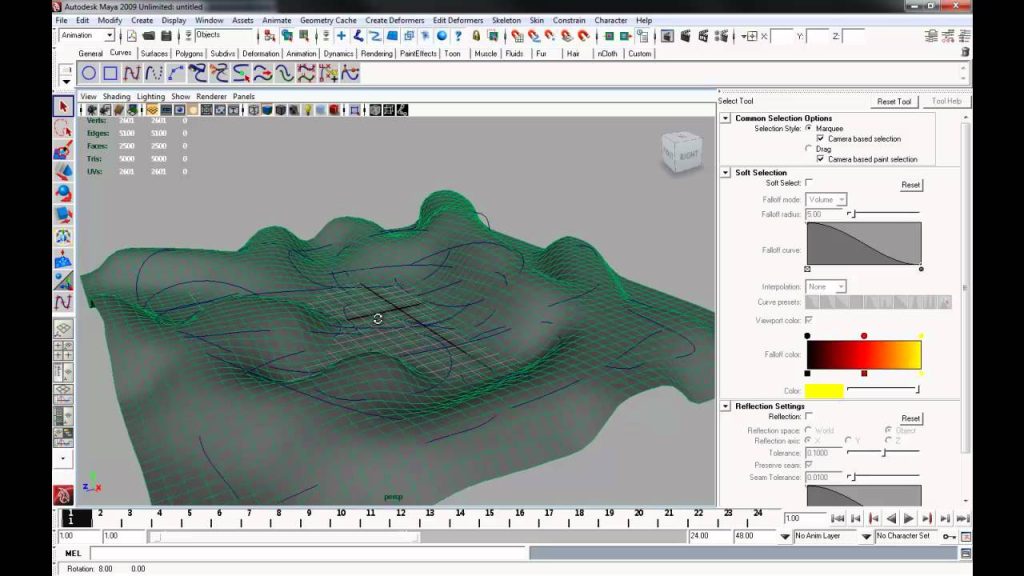Switch to the Dynamics shelf tab
Image resolution: width=1024 pixels, height=576 pixels.
point(338,54)
